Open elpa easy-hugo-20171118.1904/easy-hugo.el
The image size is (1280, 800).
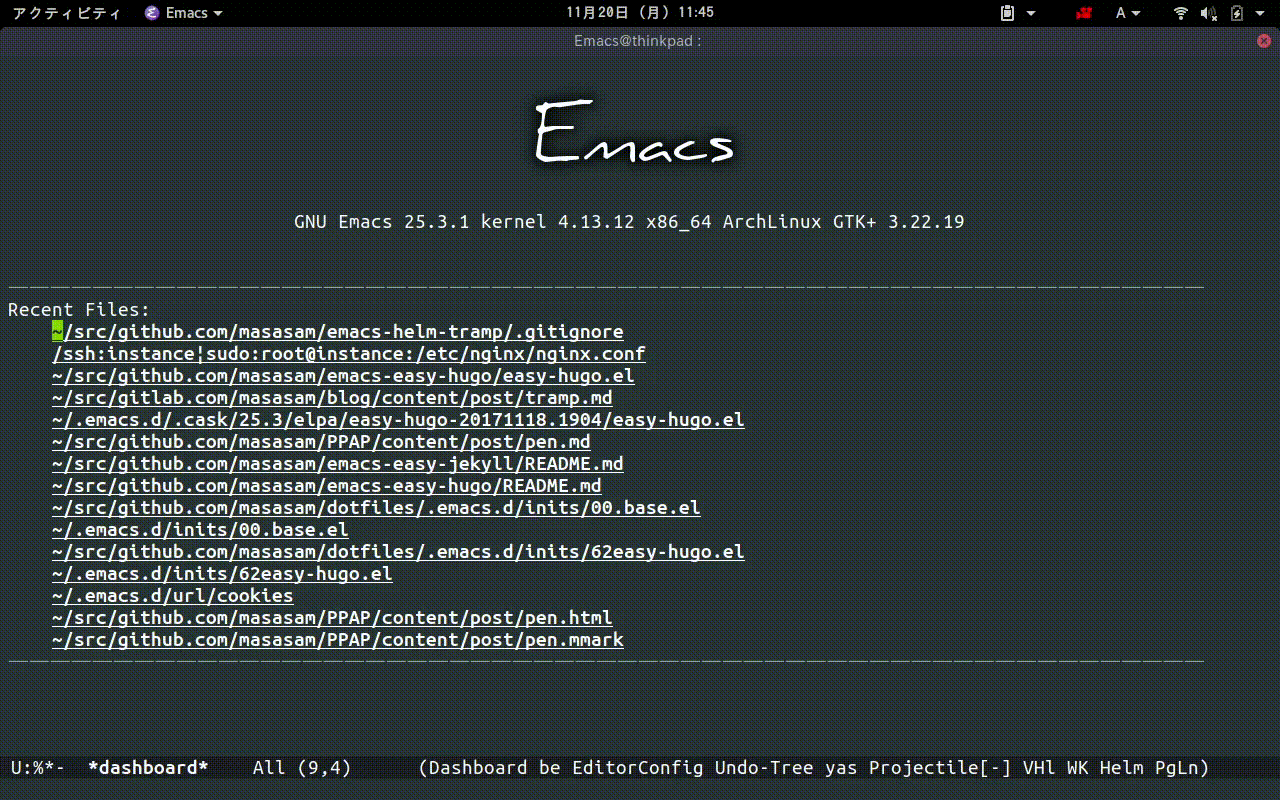(x=398, y=420)
